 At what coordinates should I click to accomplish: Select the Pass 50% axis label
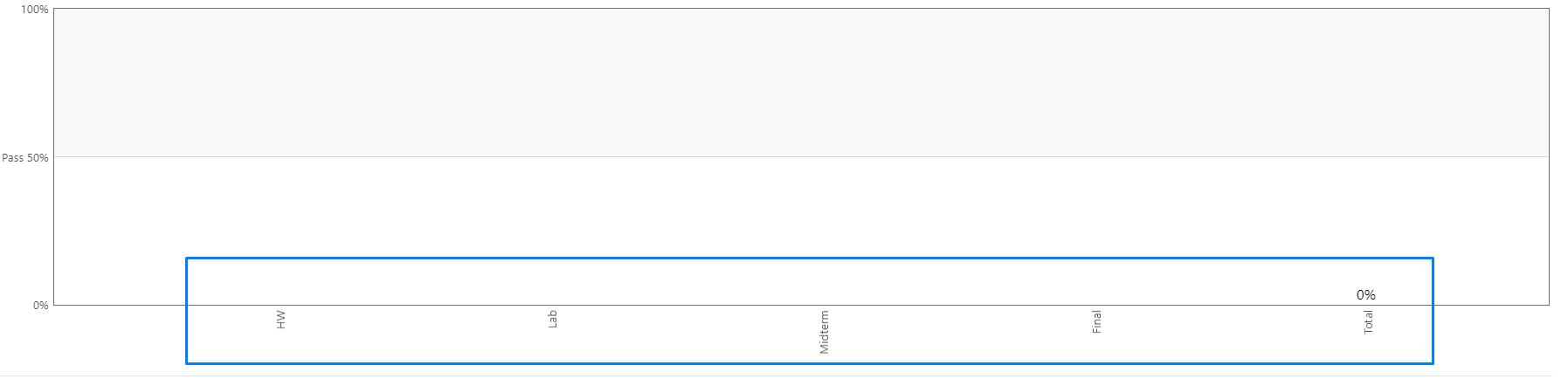(25, 158)
